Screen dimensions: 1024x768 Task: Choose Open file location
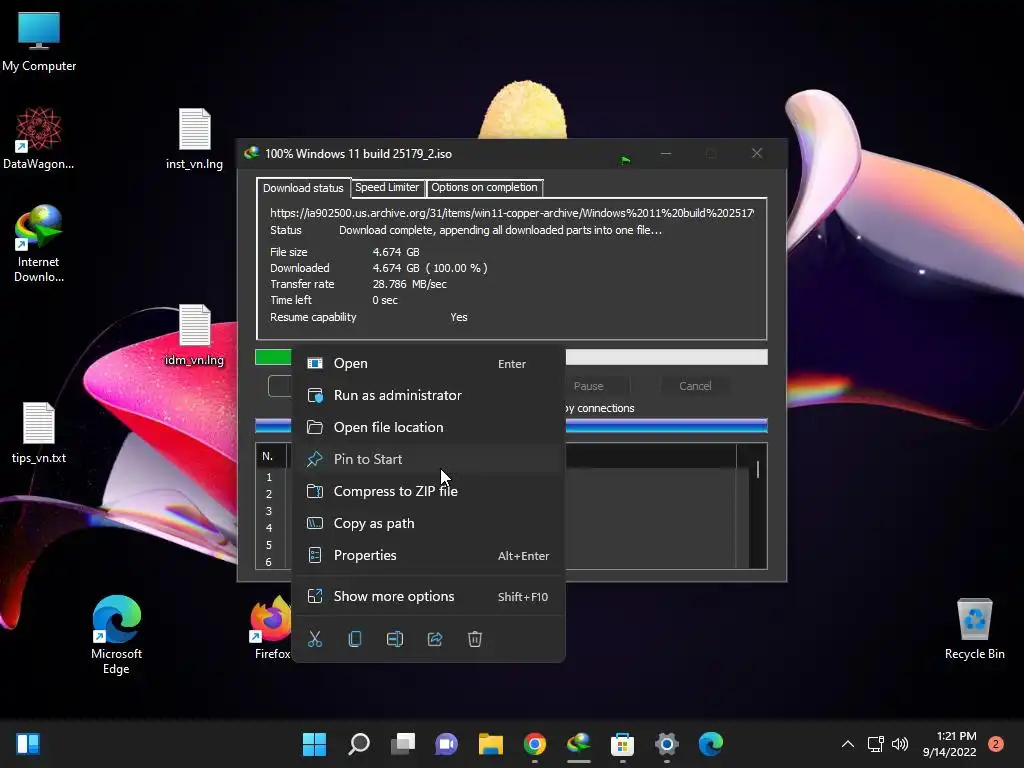click(x=428, y=427)
